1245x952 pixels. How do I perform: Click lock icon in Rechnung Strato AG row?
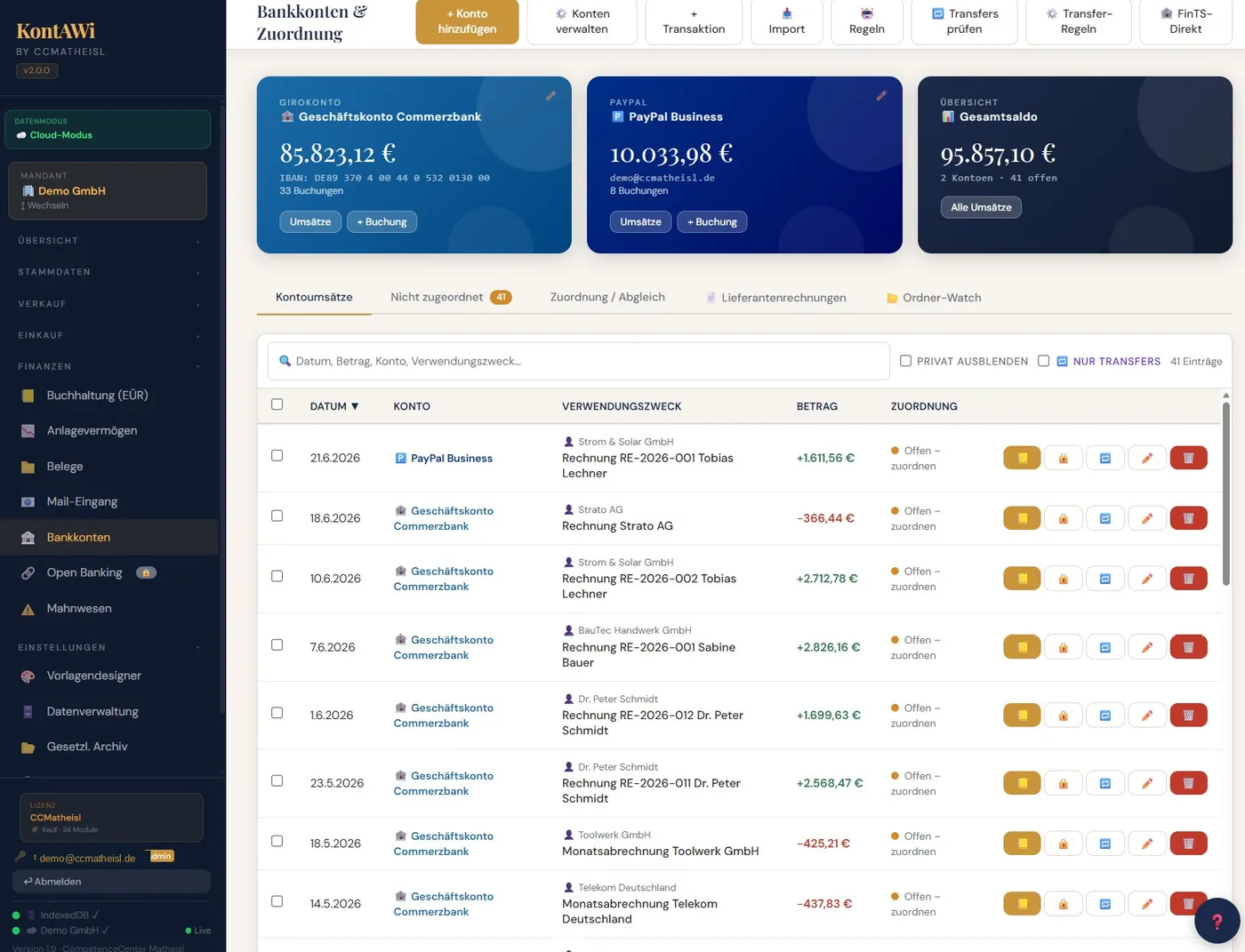pyautogui.click(x=1063, y=518)
